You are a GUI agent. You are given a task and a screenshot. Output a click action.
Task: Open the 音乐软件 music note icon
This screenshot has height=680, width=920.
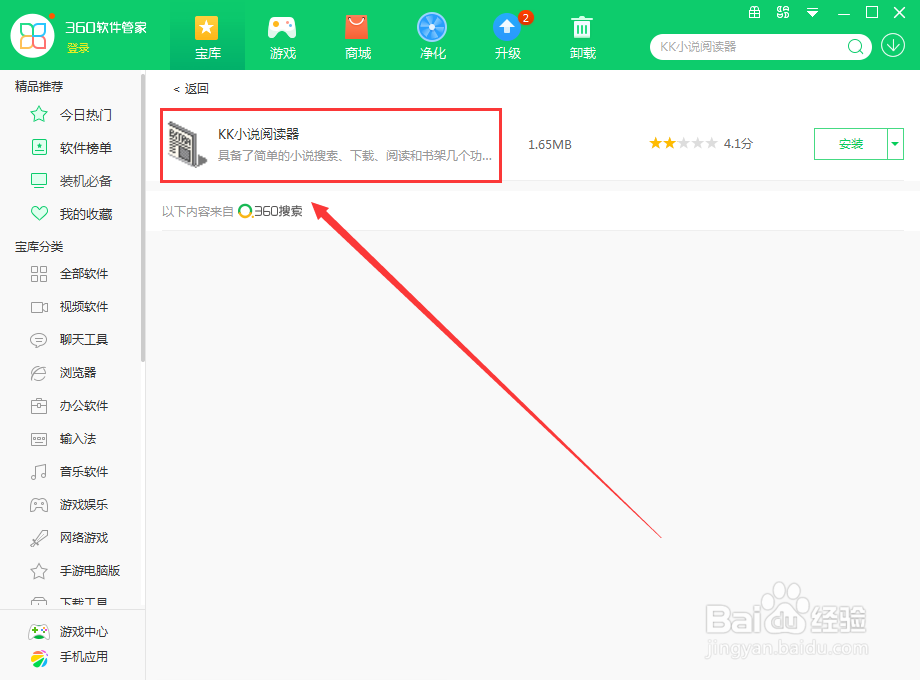click(x=39, y=472)
